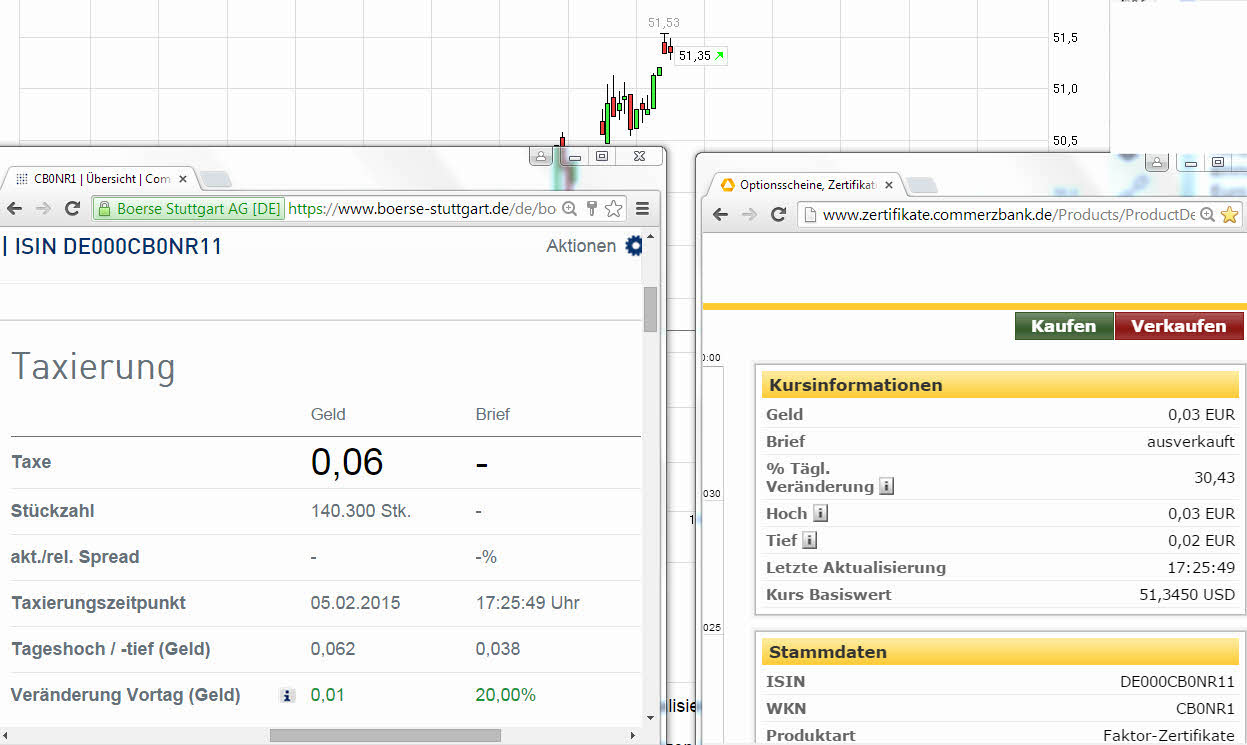The height and width of the screenshot is (745, 1247).
Task: Click the Tageshoch value 0,062
Action: coord(333,649)
